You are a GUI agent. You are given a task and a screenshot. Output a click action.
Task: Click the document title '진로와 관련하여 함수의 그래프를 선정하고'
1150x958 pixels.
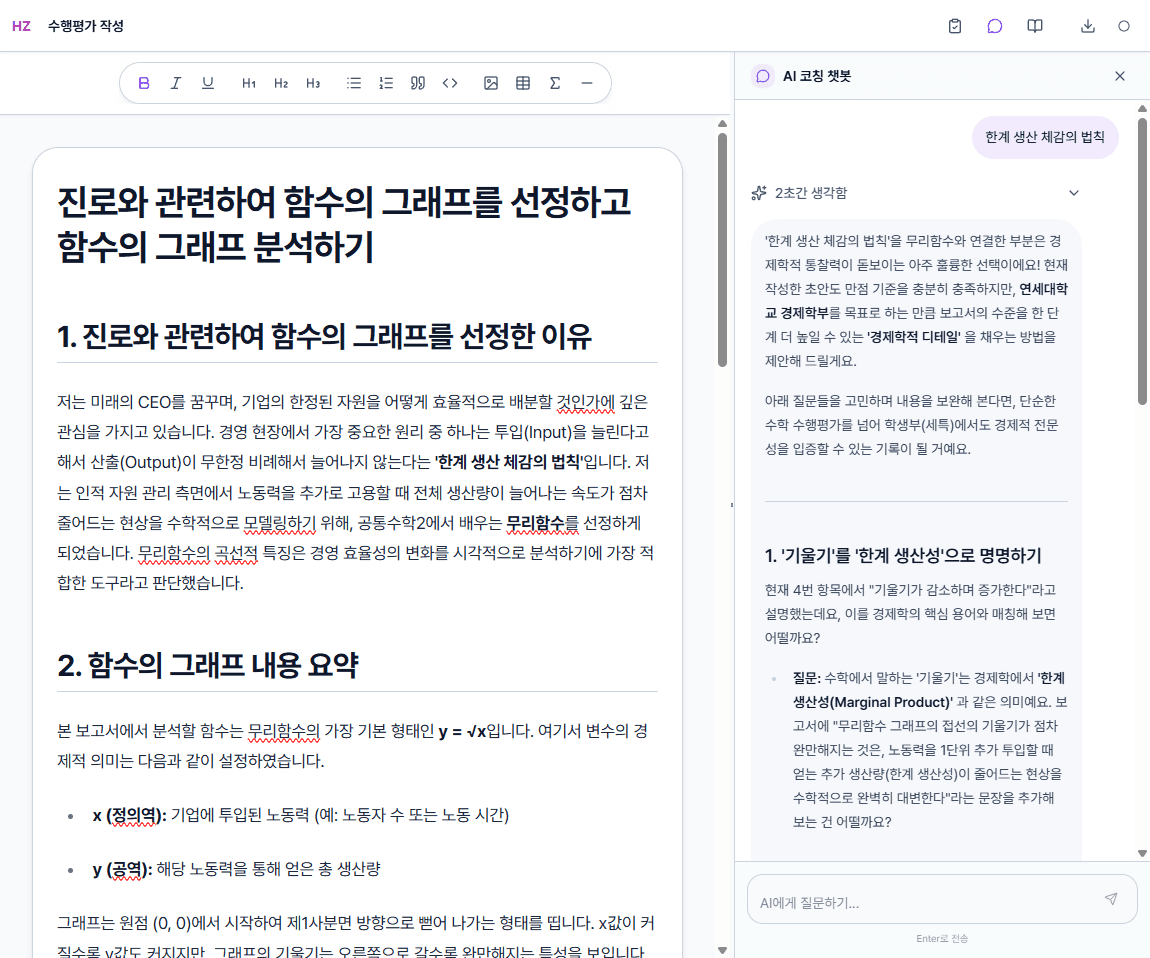pos(344,202)
